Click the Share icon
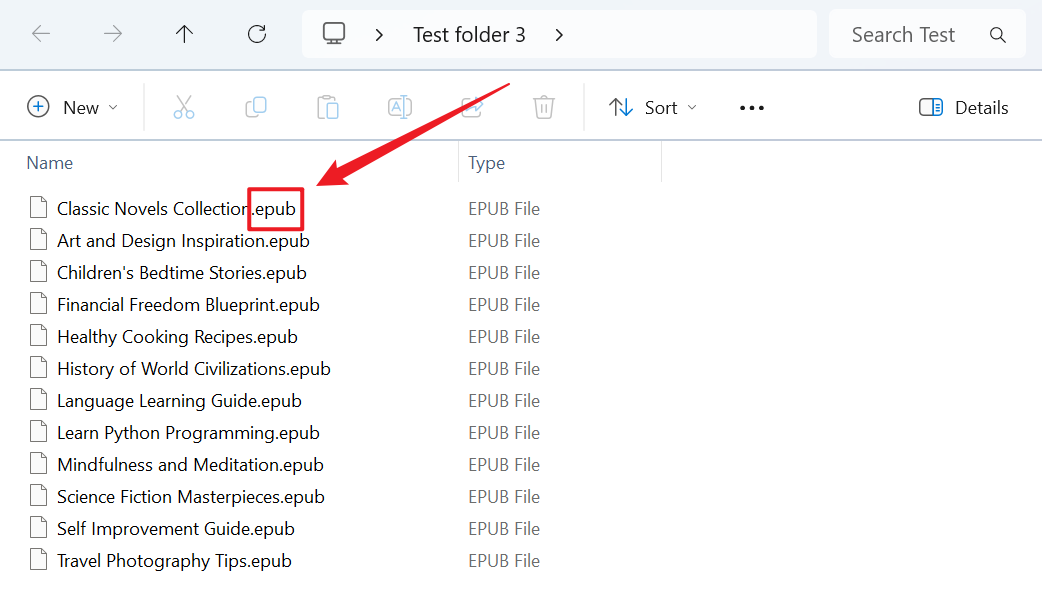This screenshot has width=1042, height=599. click(472, 106)
